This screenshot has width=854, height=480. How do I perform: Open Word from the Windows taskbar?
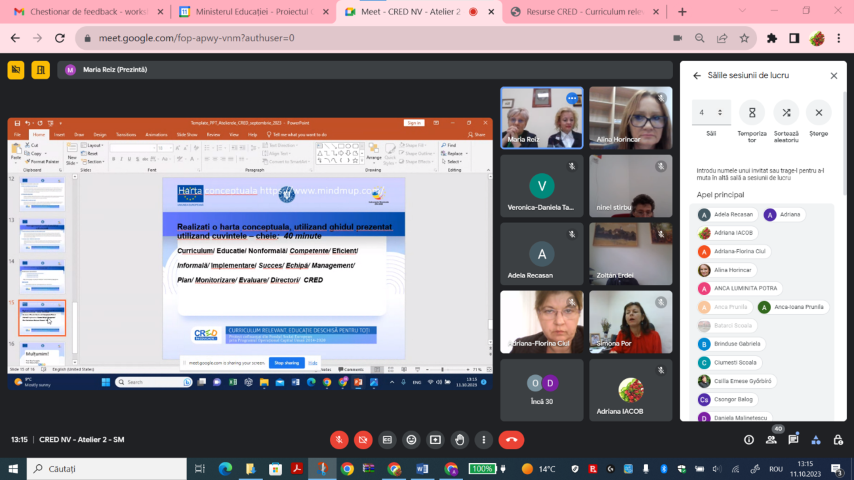coord(421,469)
